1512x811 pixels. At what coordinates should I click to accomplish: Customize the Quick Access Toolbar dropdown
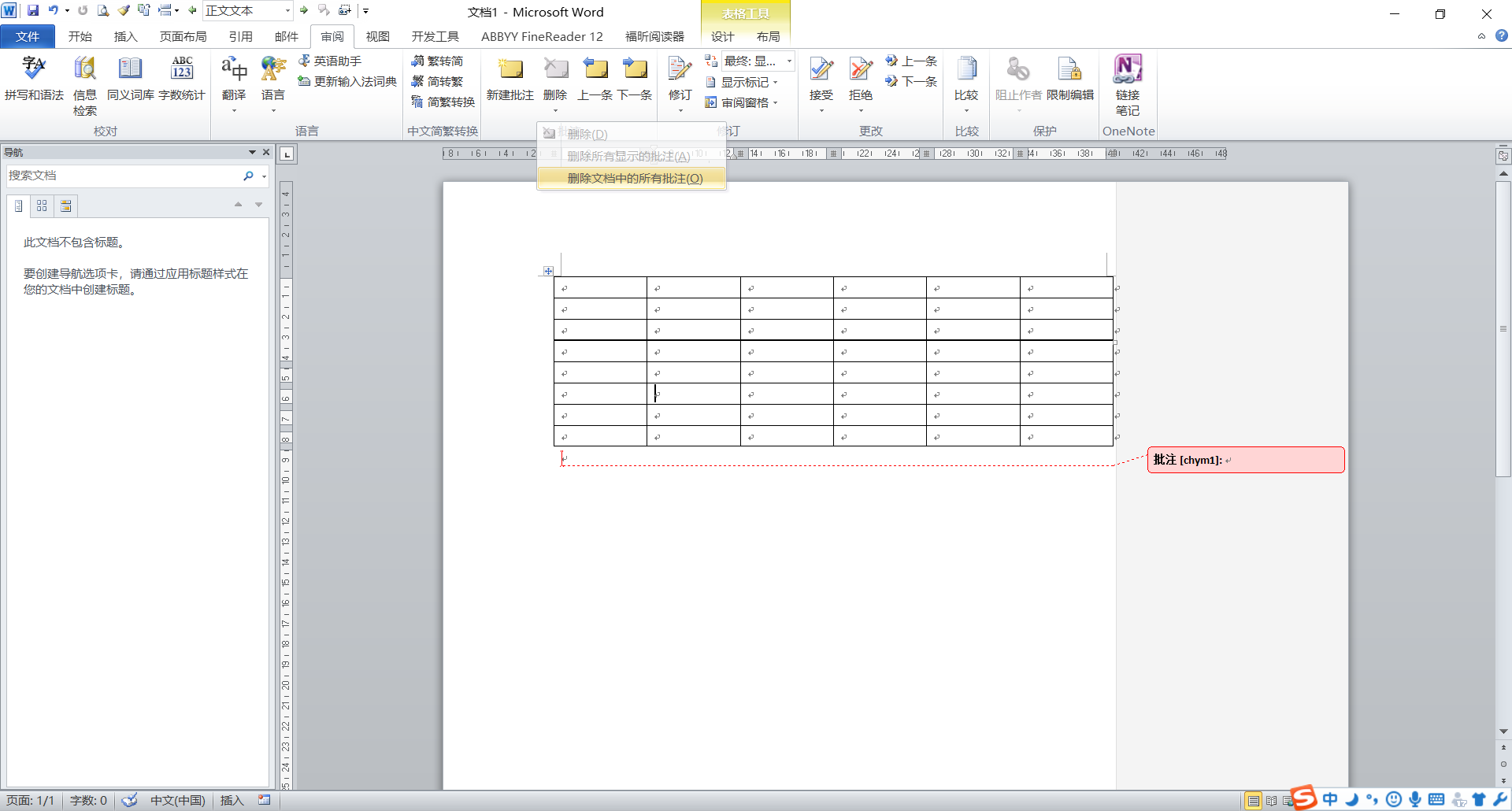(x=366, y=11)
